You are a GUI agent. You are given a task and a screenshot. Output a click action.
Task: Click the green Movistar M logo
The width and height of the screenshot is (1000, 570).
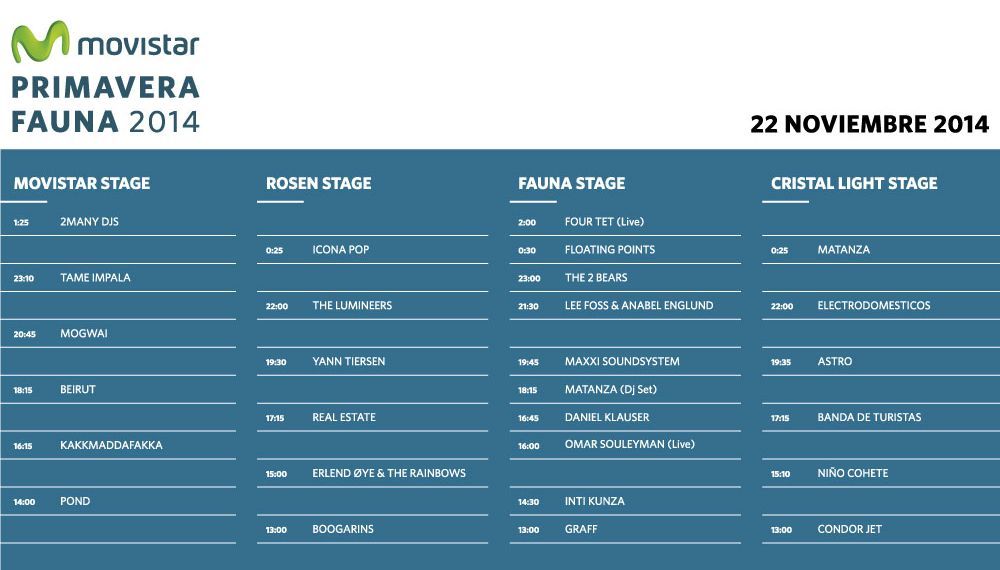(x=40, y=42)
